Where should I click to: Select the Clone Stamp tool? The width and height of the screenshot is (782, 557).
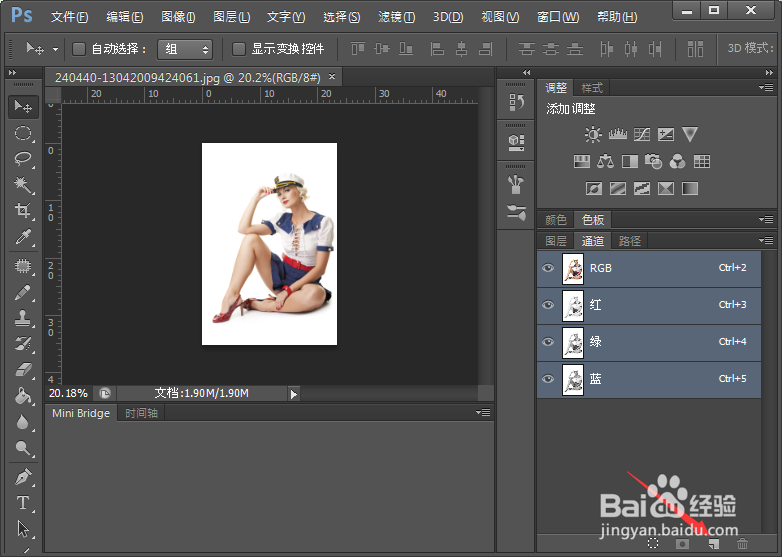(x=23, y=318)
